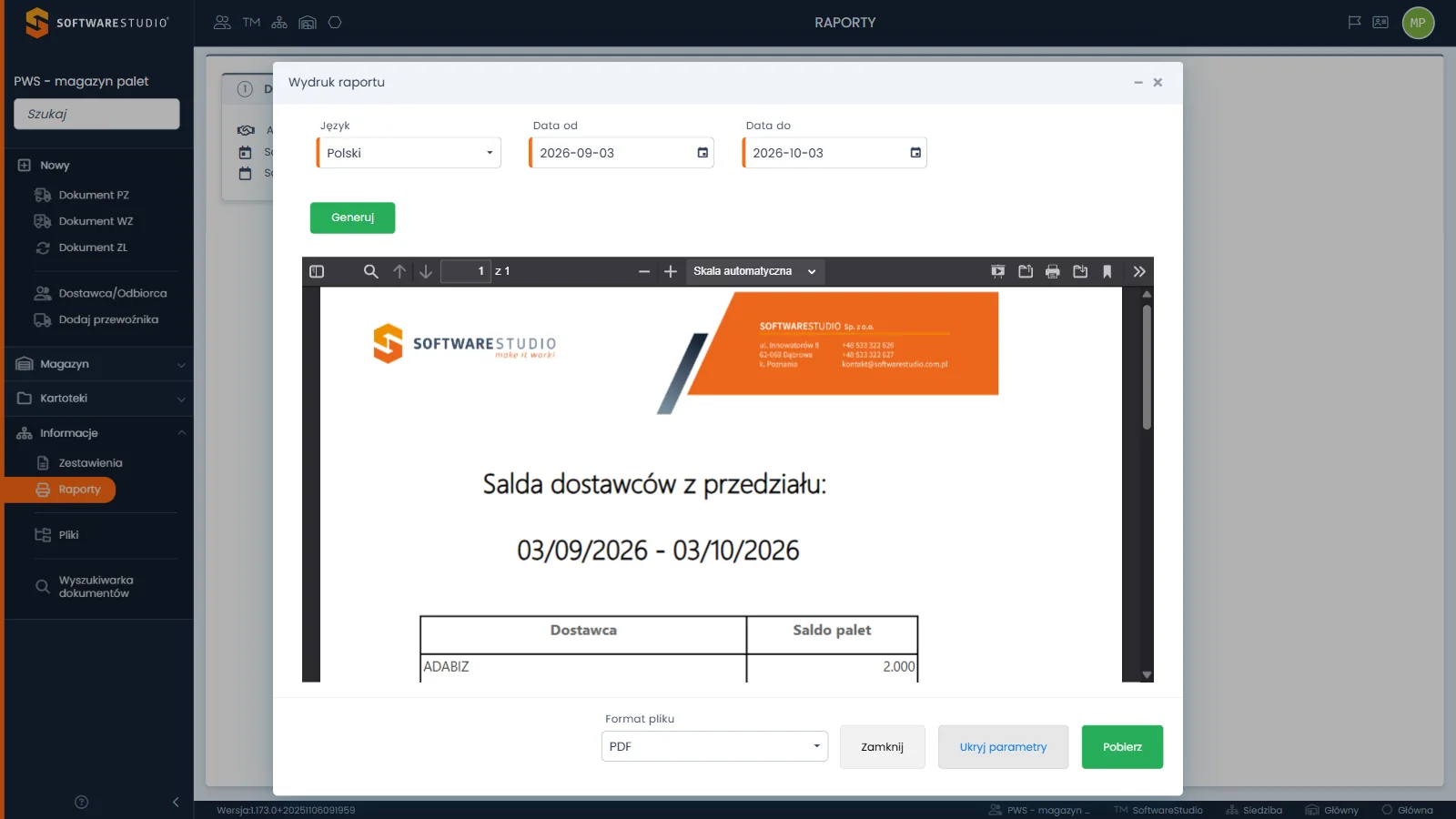Click the PDF preview vertical scrollbar

click(x=1147, y=367)
